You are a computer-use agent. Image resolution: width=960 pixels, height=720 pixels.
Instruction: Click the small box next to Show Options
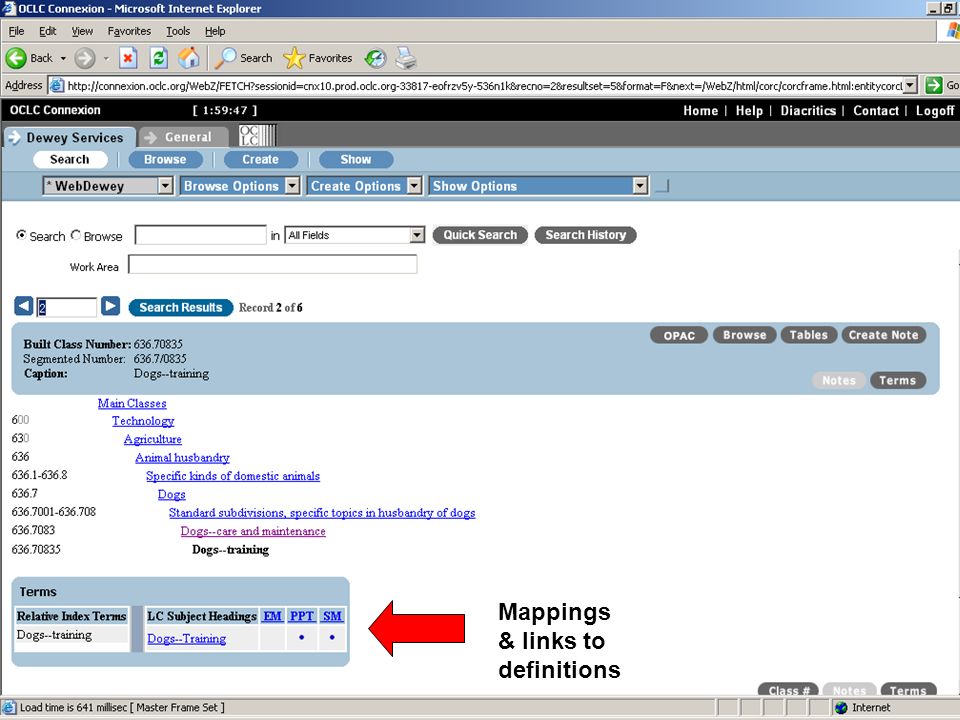click(662, 186)
